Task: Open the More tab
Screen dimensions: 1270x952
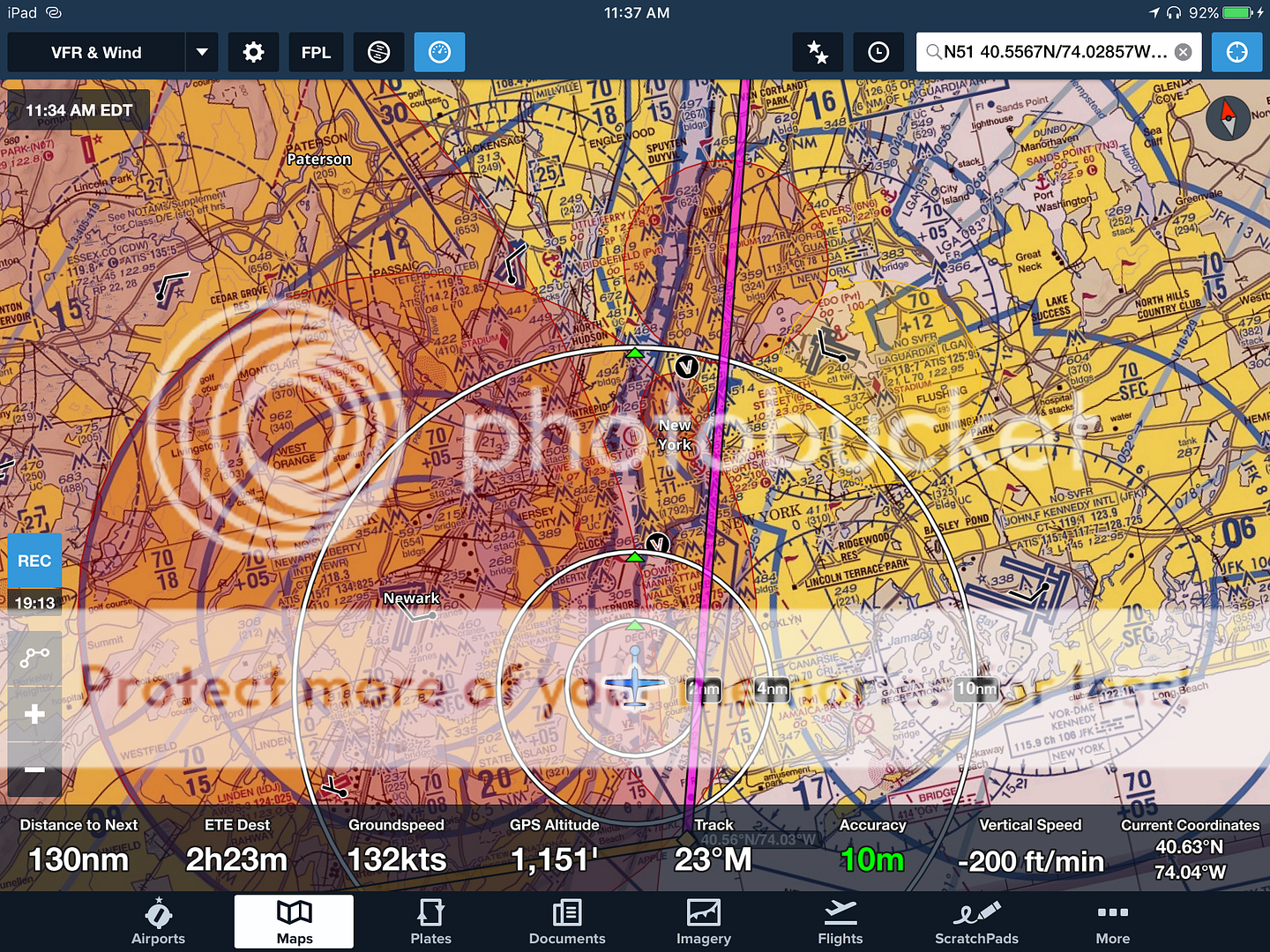Action: (1113, 922)
